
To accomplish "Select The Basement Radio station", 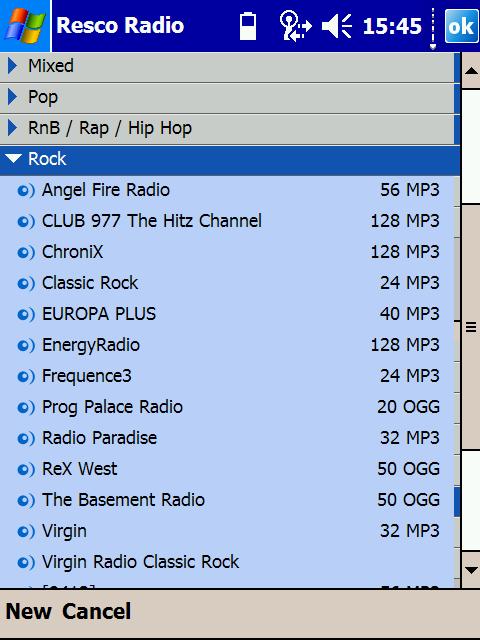I will [x=123, y=500].
